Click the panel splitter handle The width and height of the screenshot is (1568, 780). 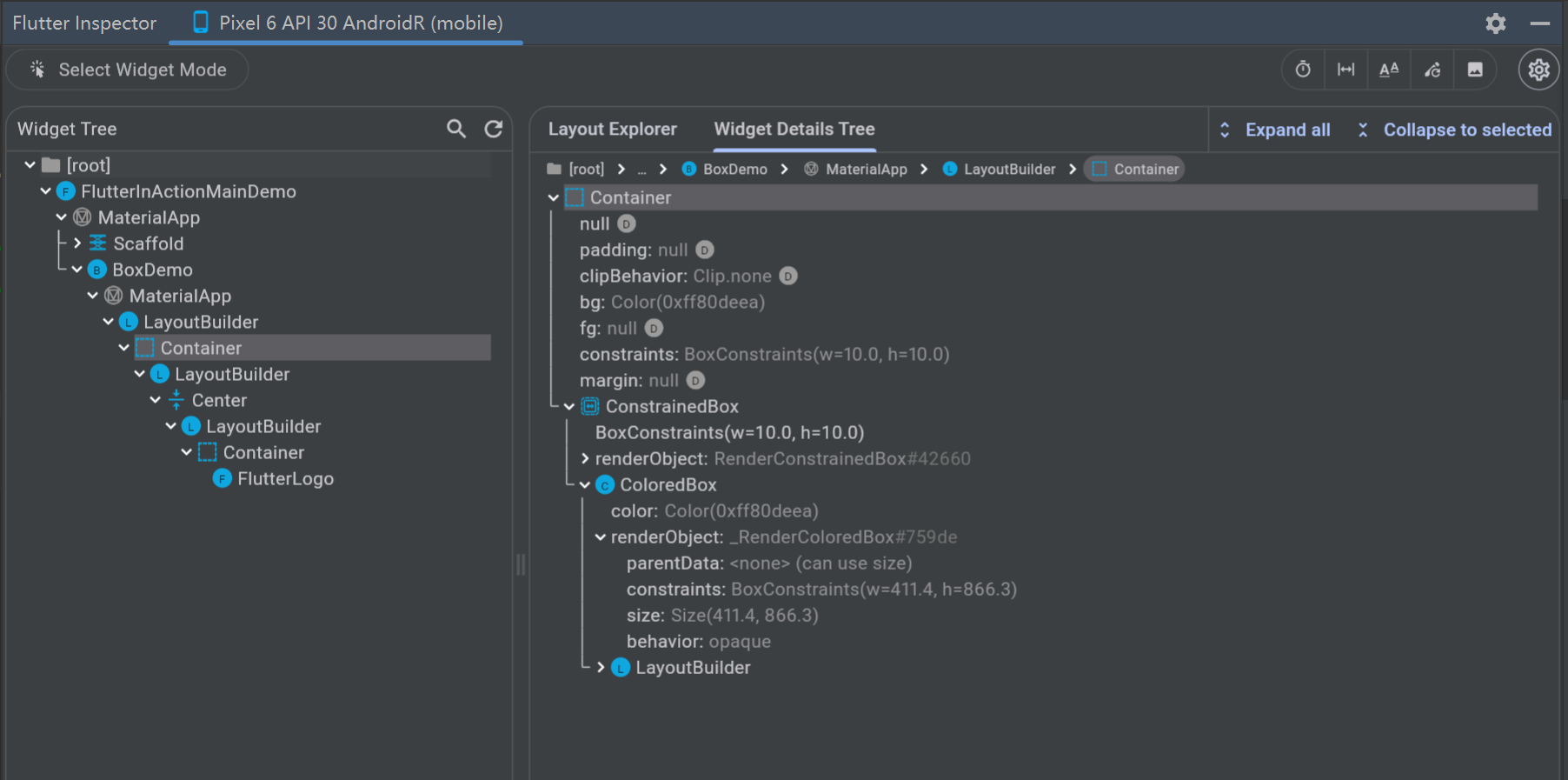pos(521,564)
